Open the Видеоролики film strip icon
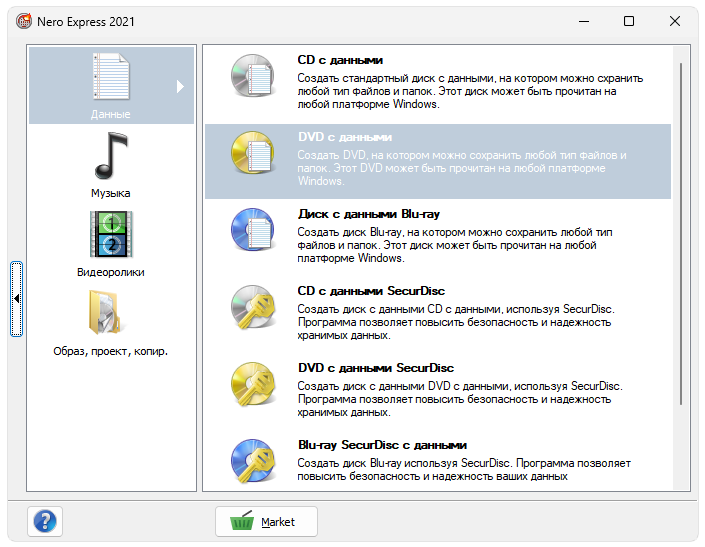 111,234
